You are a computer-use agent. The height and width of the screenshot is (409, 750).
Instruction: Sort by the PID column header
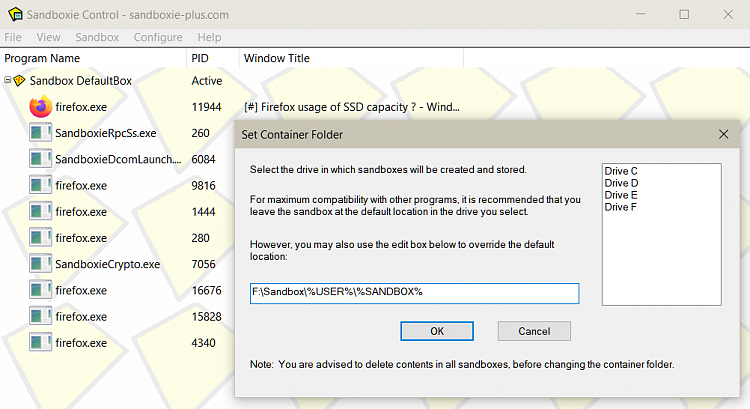(x=212, y=58)
